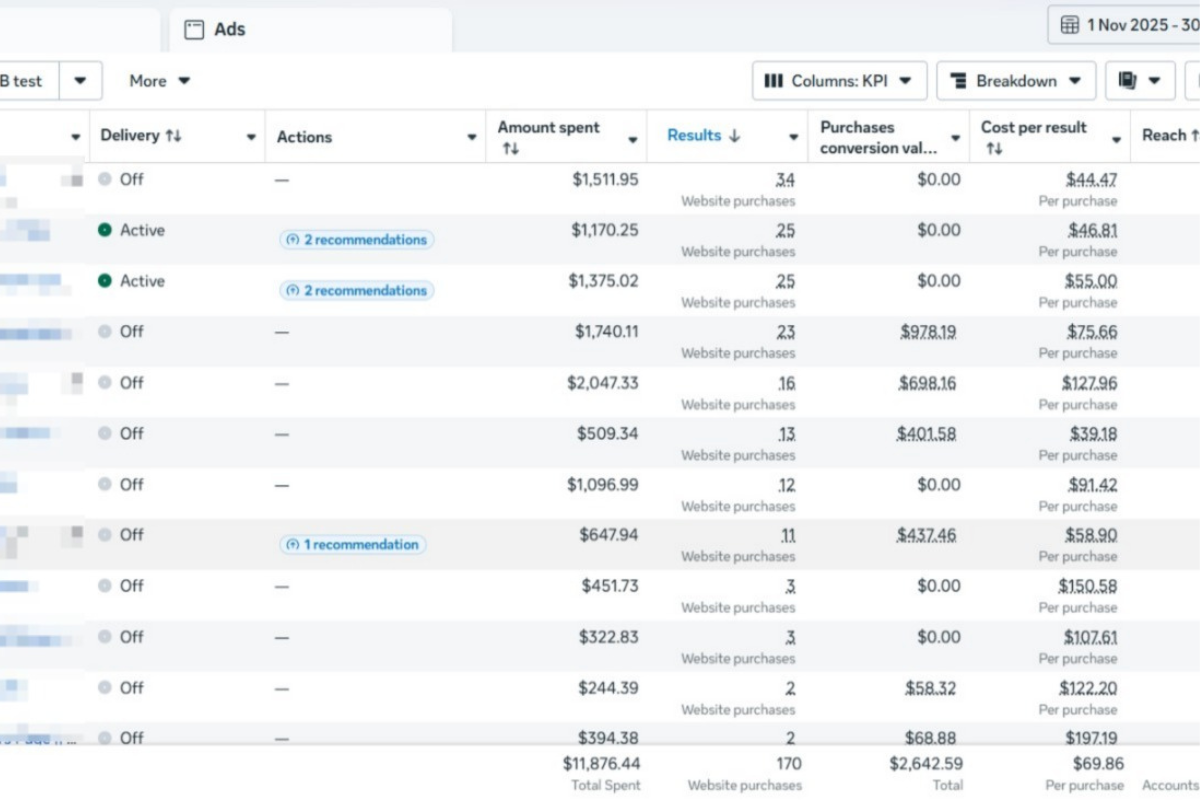The image size is (1200, 800).
Task: Click the $978.19 purchases conversion value
Action: pos(928,332)
